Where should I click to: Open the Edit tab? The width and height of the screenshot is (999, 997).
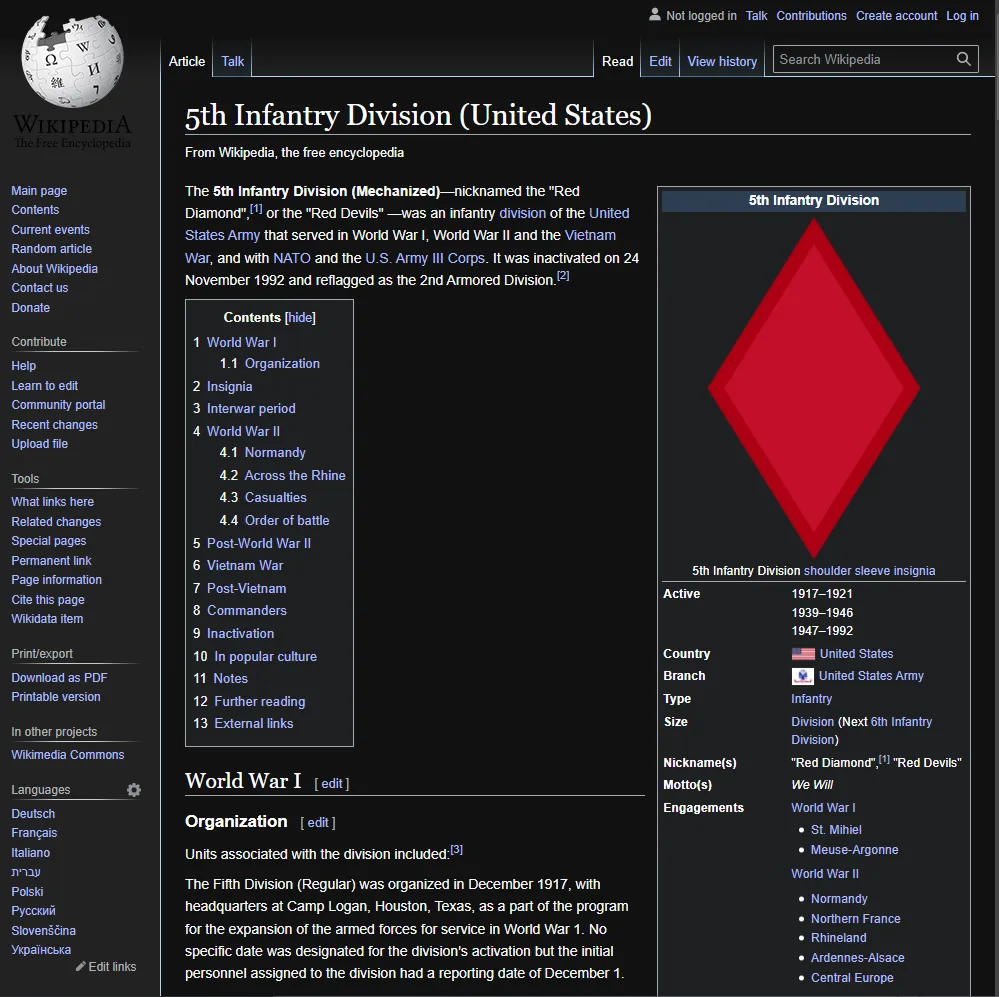click(x=660, y=61)
